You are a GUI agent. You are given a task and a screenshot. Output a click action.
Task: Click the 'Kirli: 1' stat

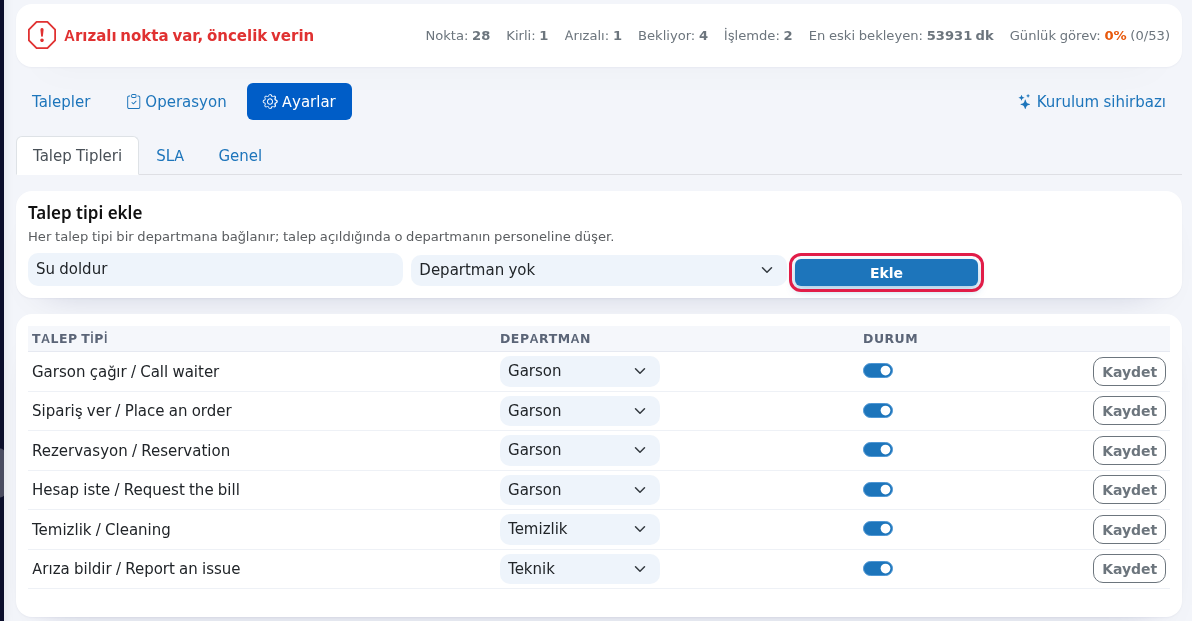click(x=527, y=36)
